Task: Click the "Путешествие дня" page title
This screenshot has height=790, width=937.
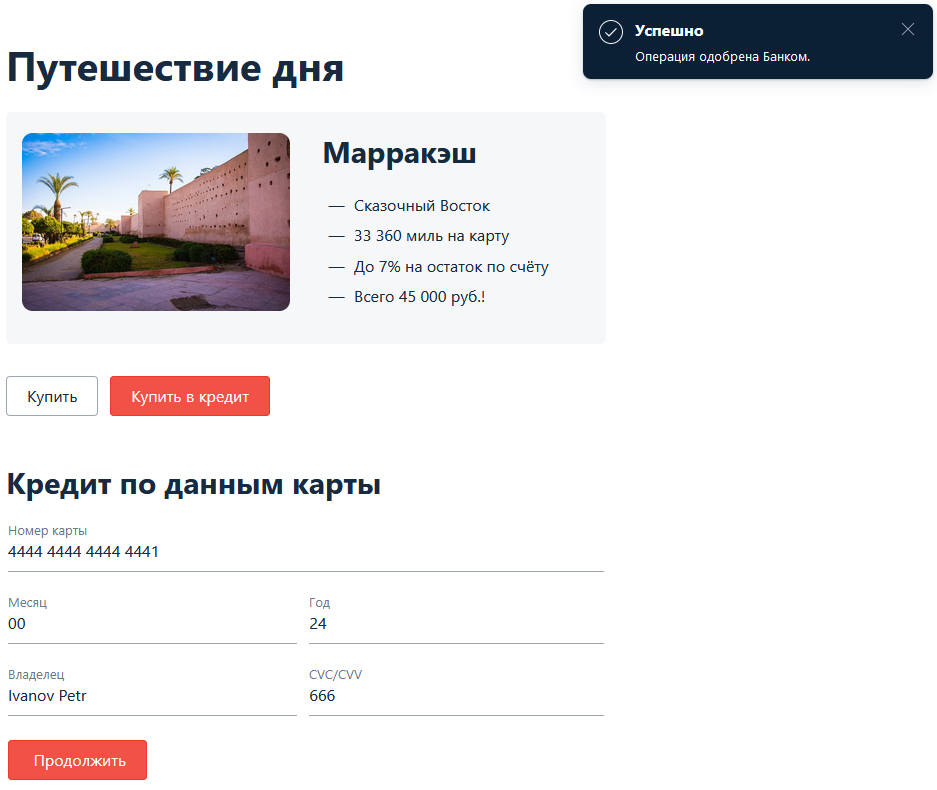Action: pyautogui.click(x=175, y=68)
